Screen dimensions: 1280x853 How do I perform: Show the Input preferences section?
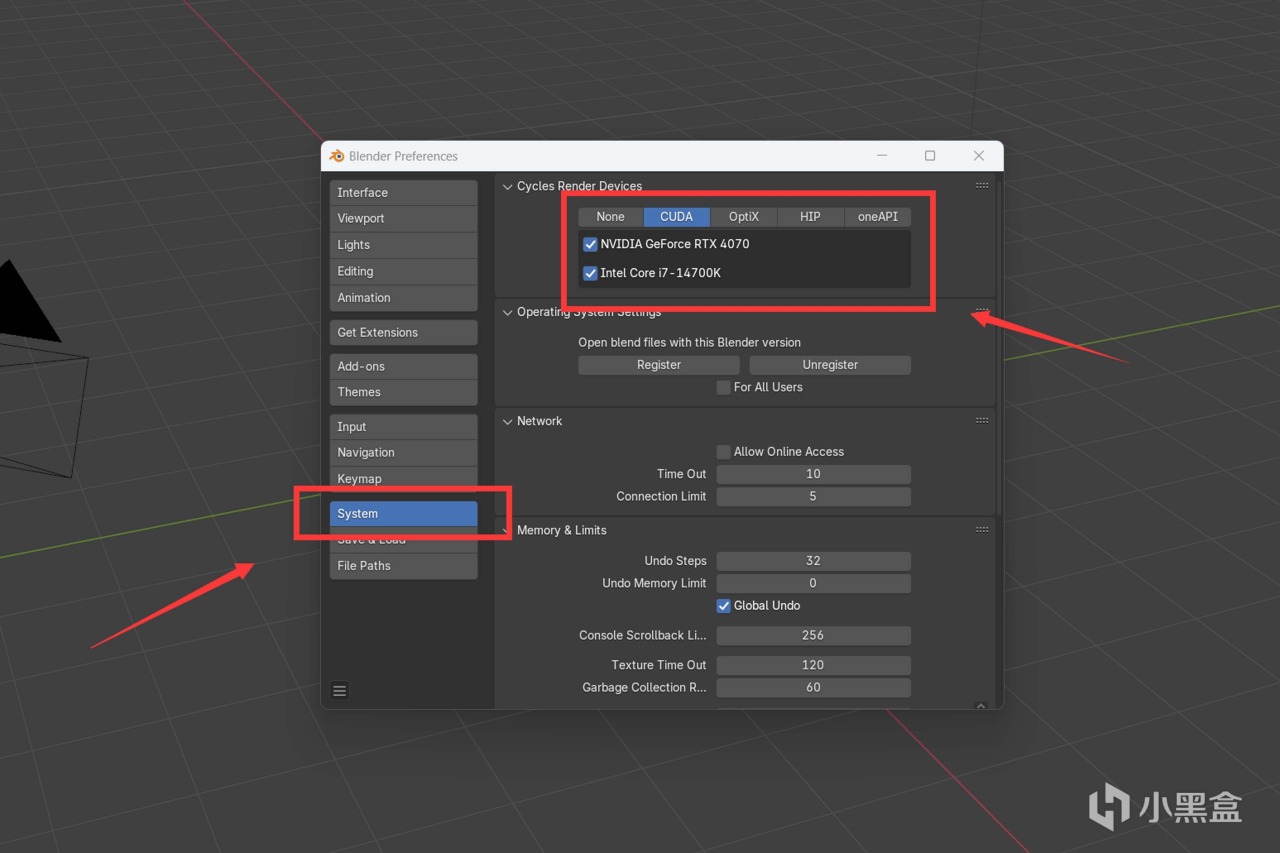coord(404,426)
